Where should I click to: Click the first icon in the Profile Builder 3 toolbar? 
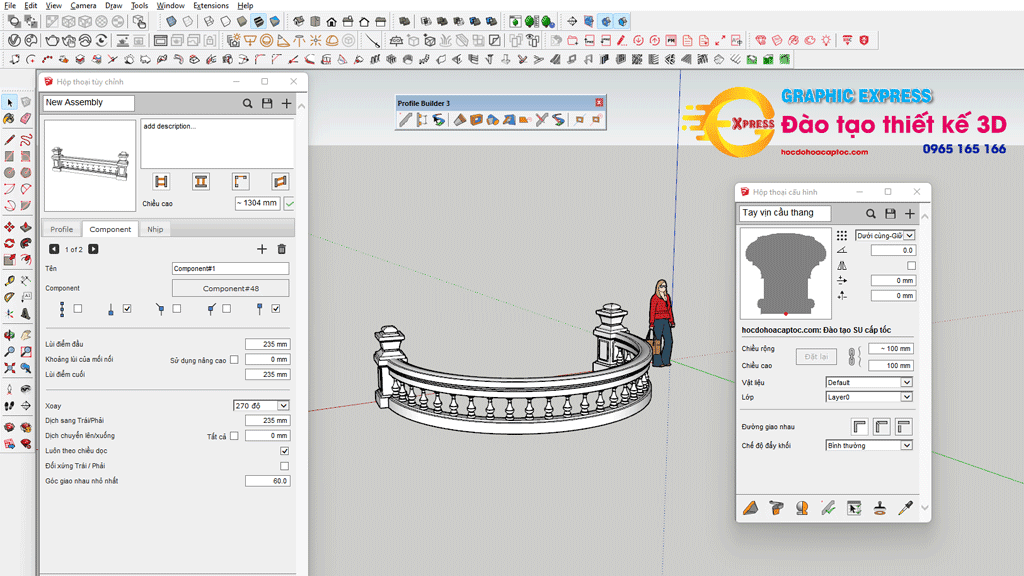(x=405, y=120)
